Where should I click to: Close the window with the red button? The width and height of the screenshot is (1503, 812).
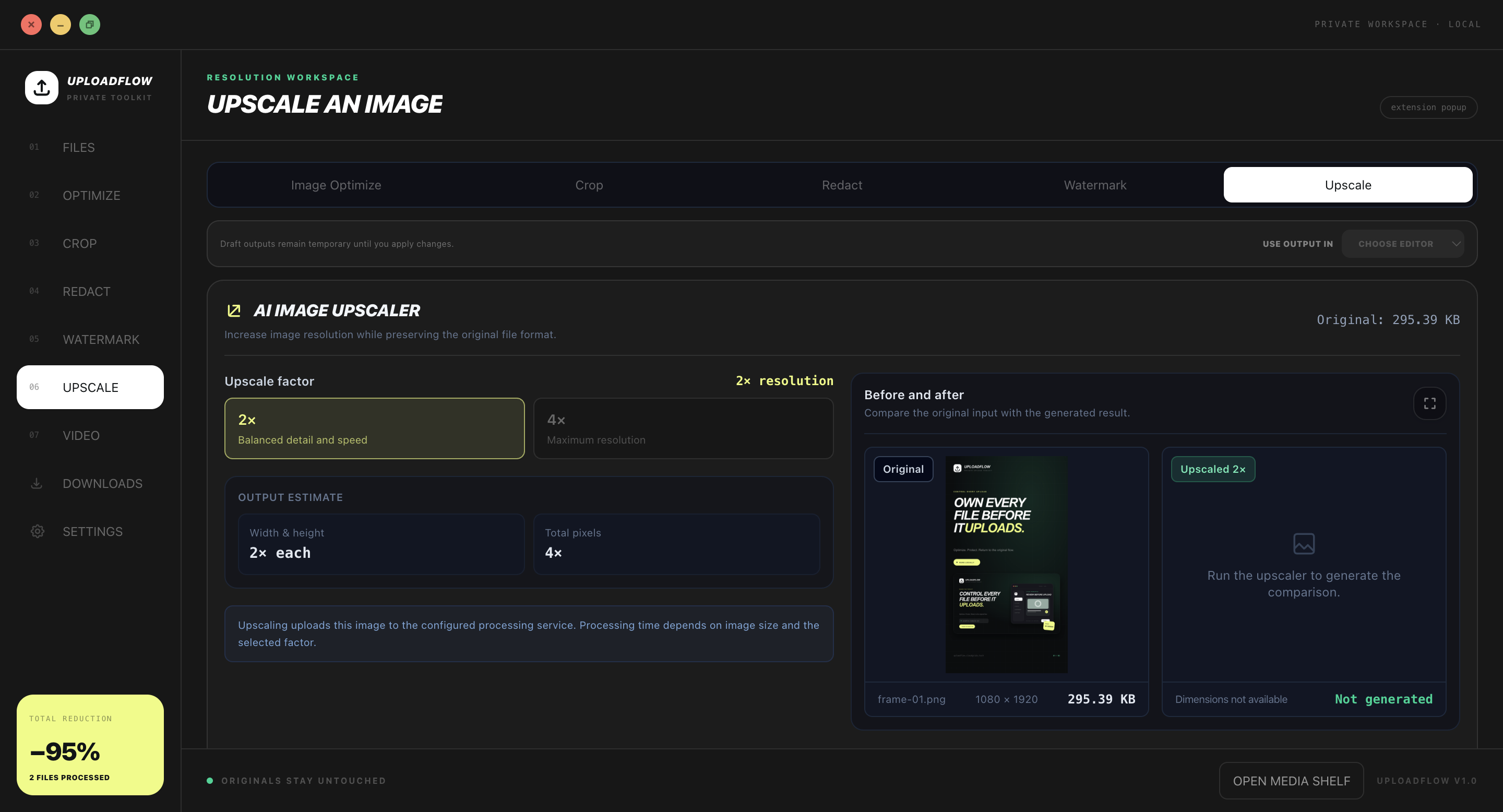(x=31, y=25)
